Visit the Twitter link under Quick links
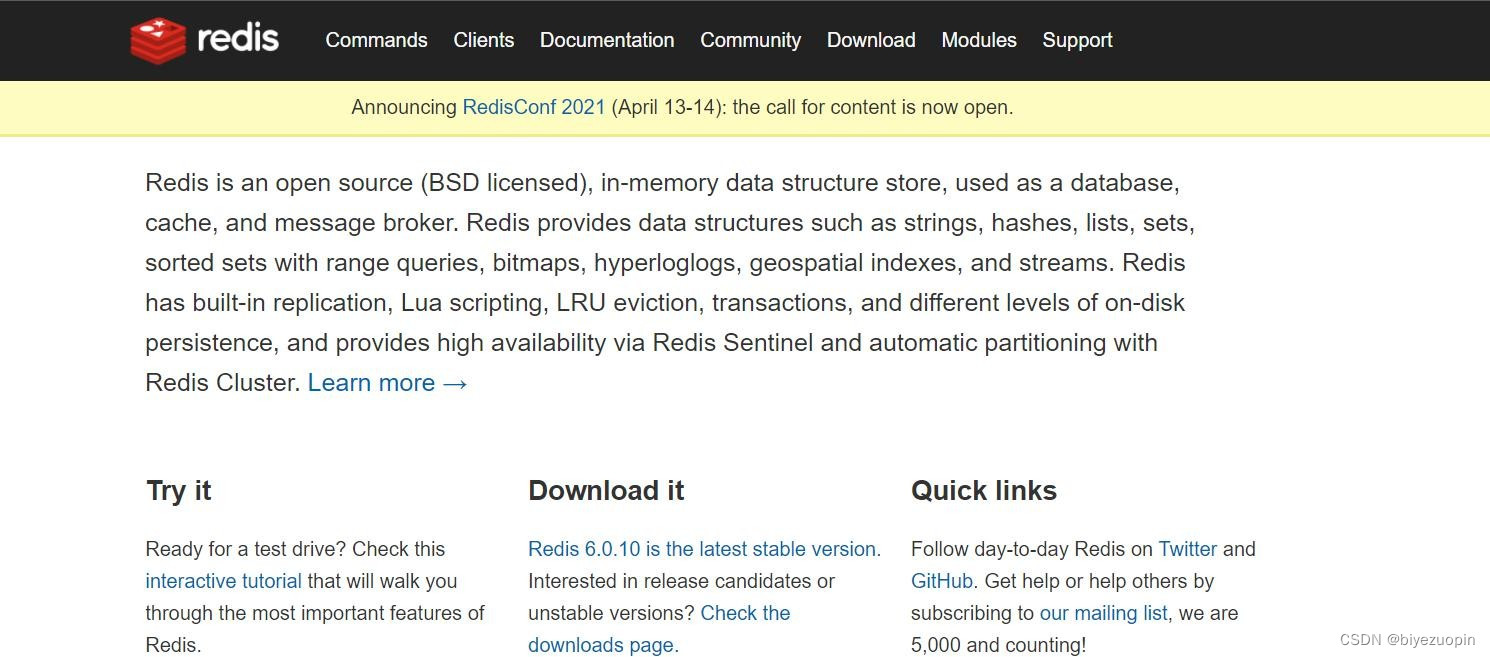Screen dimensions: 1490x657 pos(1188,549)
